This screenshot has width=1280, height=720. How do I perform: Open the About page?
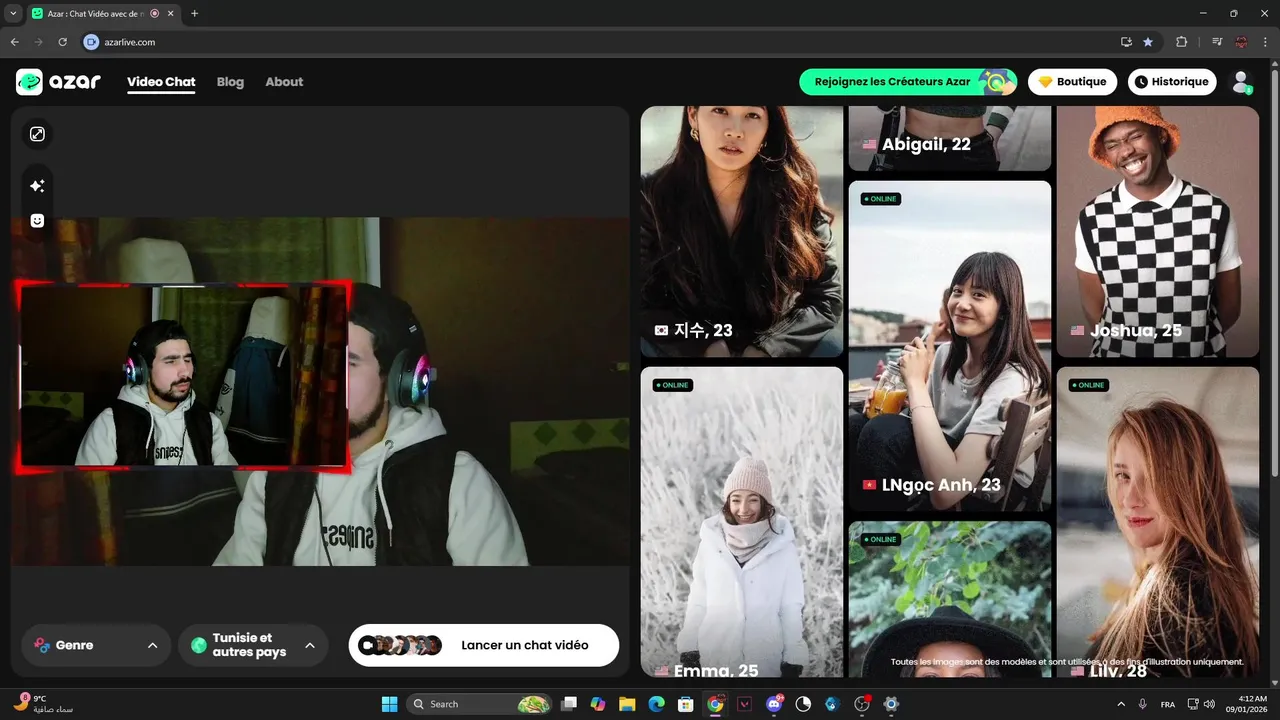coord(284,82)
